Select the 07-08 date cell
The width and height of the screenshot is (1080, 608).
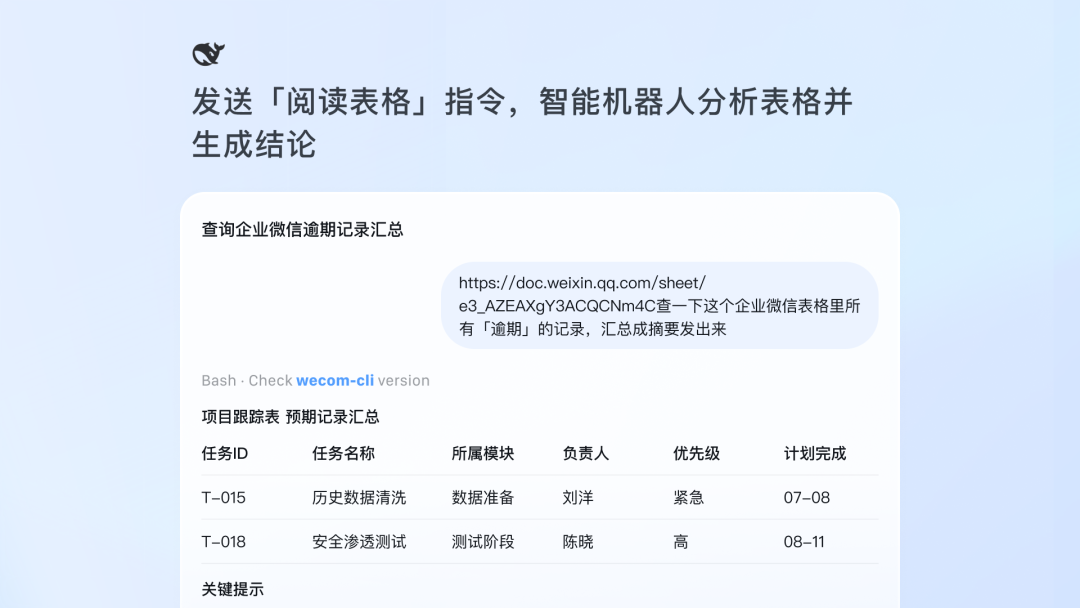pos(807,498)
